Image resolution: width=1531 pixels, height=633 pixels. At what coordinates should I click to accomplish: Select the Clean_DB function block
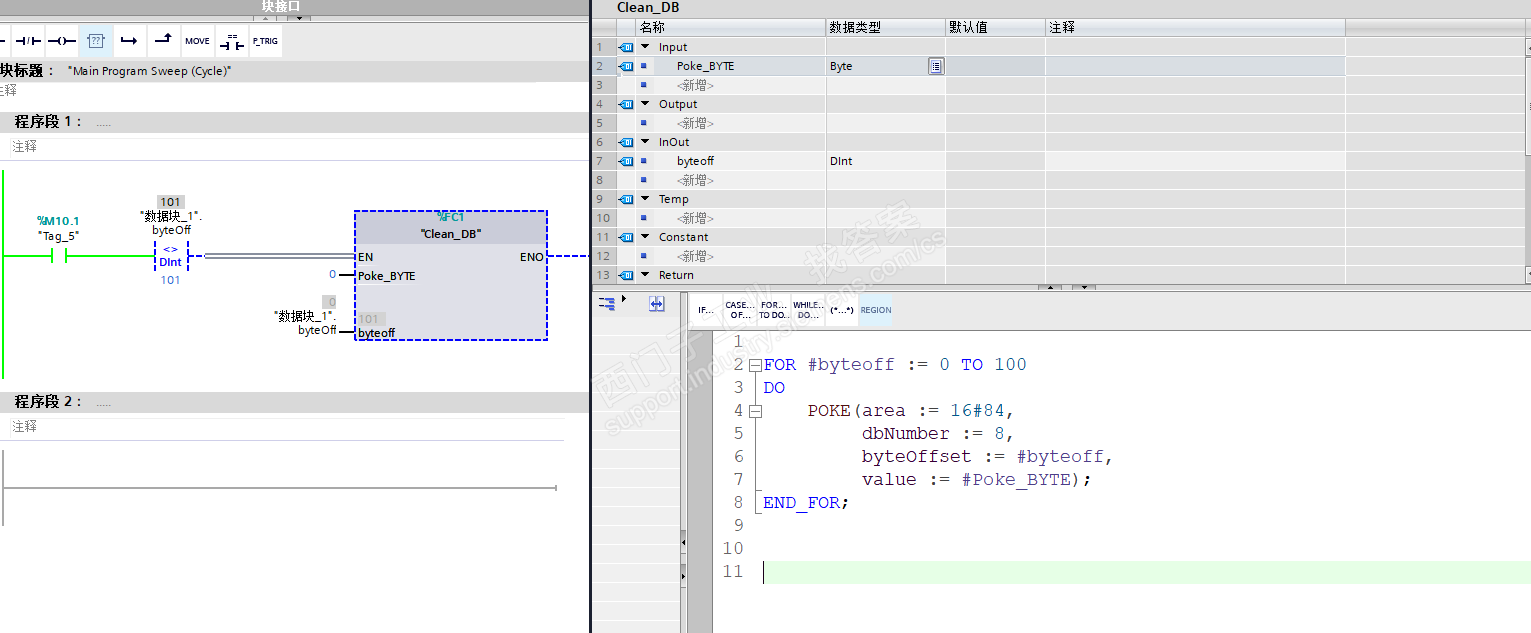pos(451,275)
